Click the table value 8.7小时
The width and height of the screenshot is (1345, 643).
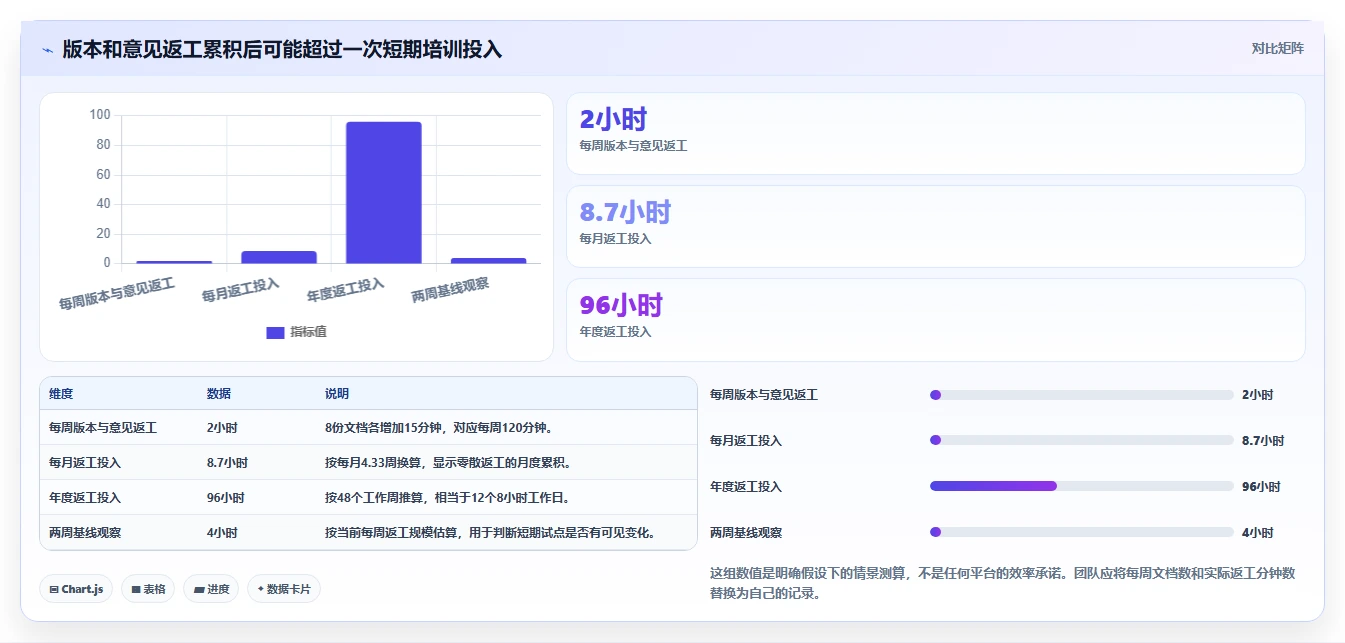(x=227, y=463)
